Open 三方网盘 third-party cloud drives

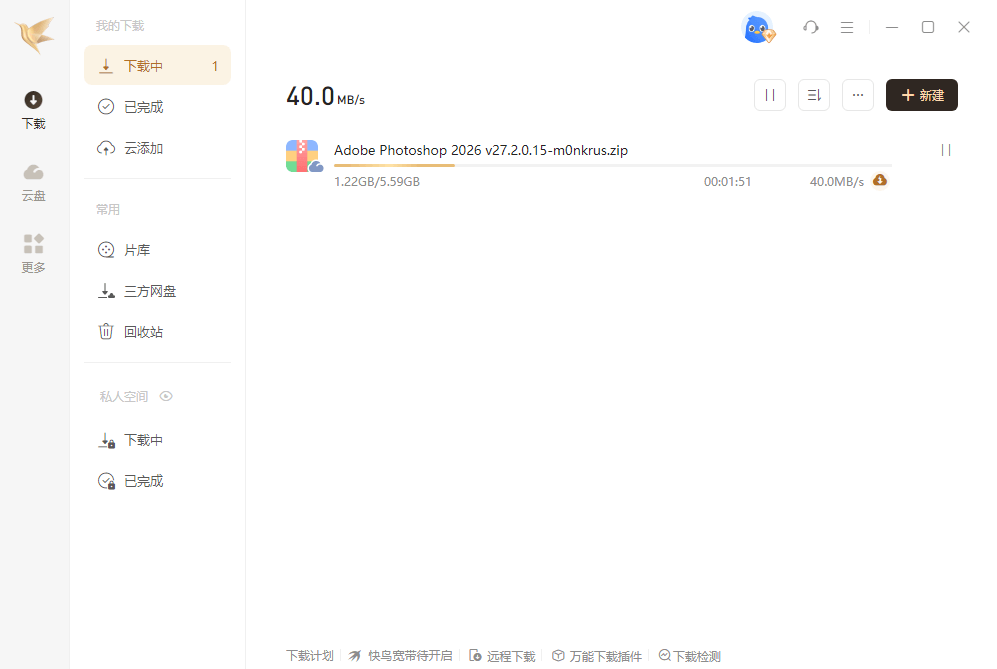click(150, 290)
